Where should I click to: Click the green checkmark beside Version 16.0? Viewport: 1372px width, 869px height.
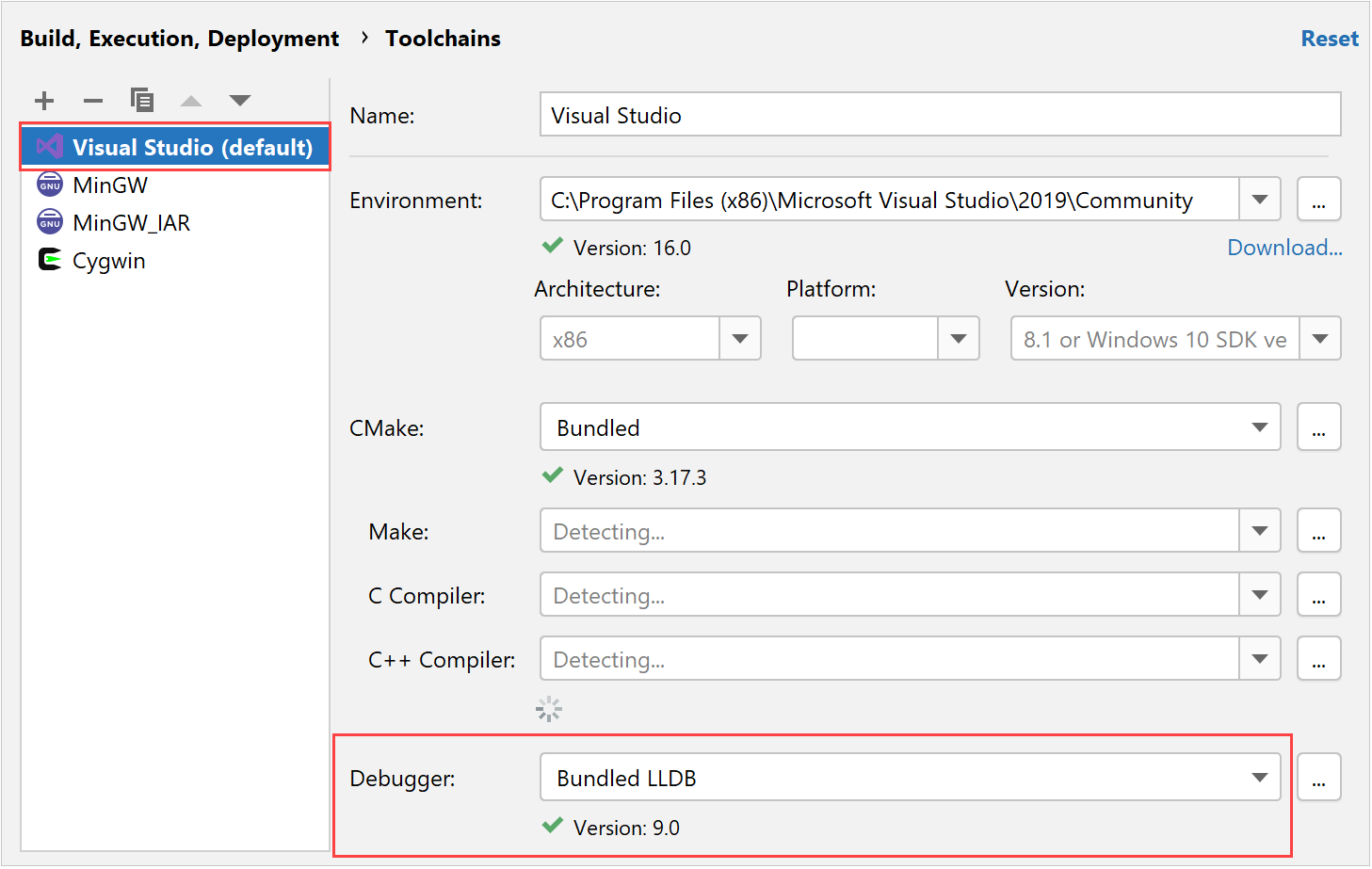point(553,246)
